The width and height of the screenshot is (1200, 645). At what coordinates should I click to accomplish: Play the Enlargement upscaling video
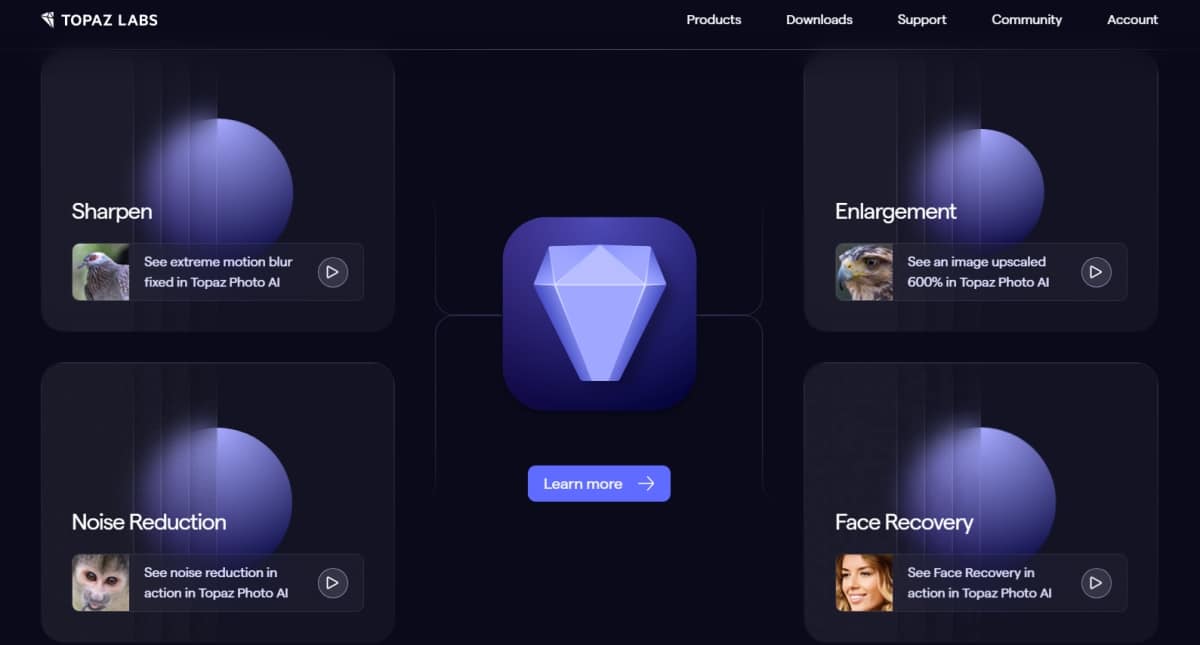point(1096,272)
